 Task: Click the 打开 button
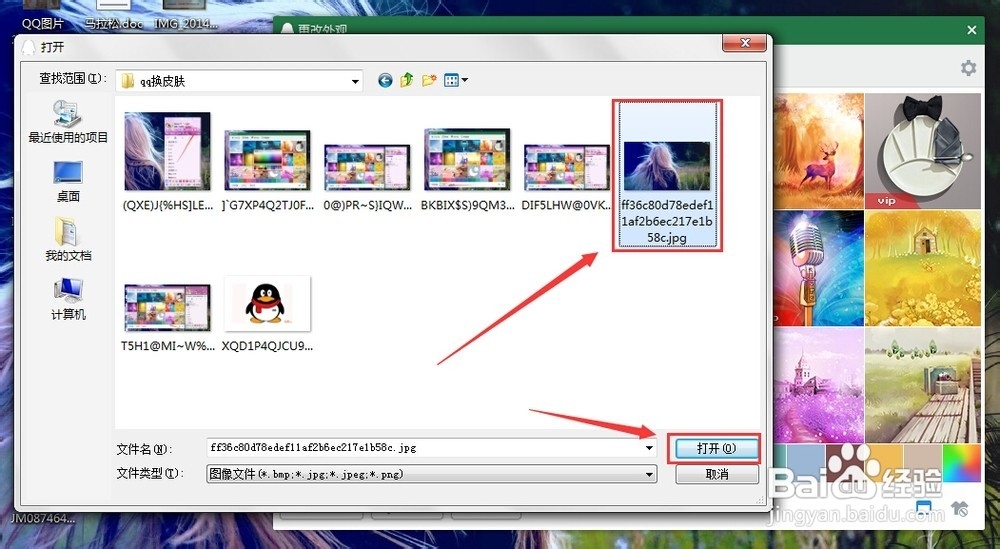coord(716,449)
